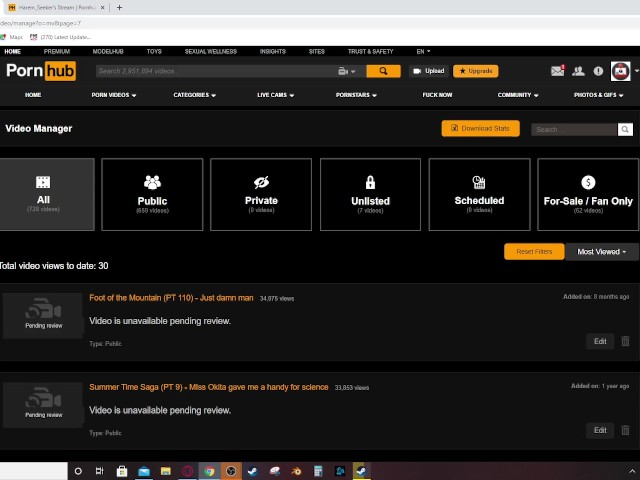Screen dimensions: 640x480
Task: Expand the Photos & GIFs nav dropdown
Action: tap(598, 95)
